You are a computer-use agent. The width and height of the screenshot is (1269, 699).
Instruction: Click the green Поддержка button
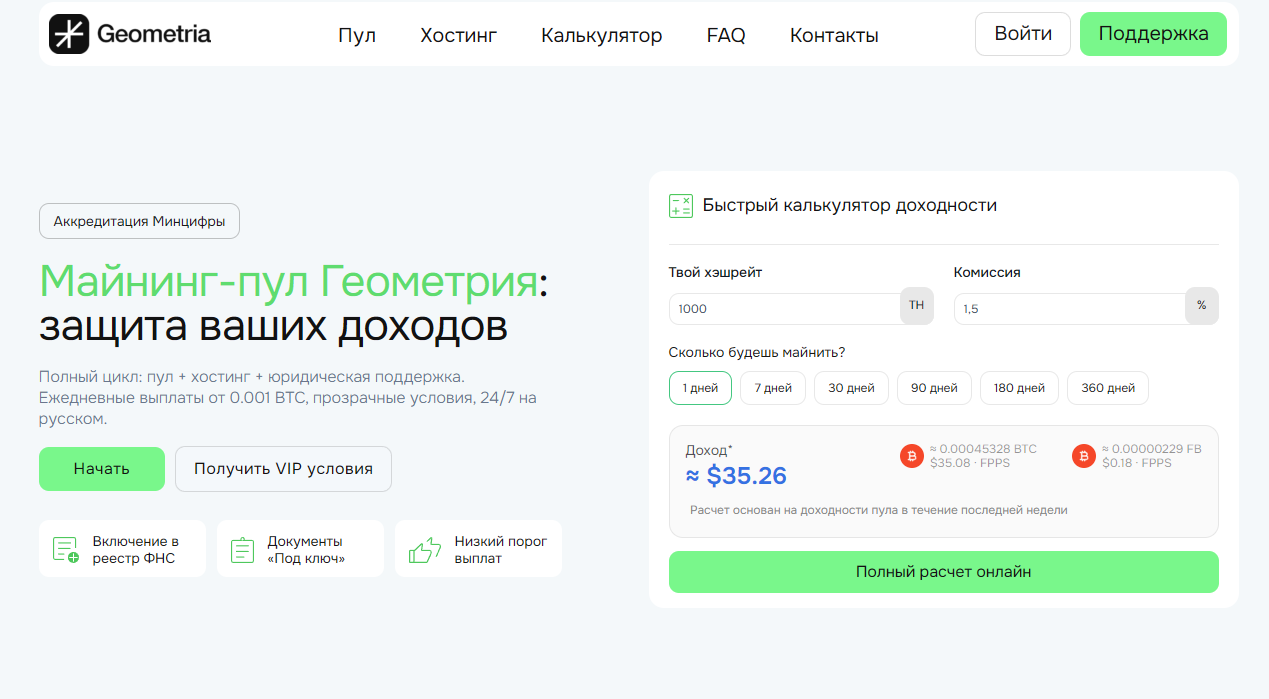coord(1153,34)
